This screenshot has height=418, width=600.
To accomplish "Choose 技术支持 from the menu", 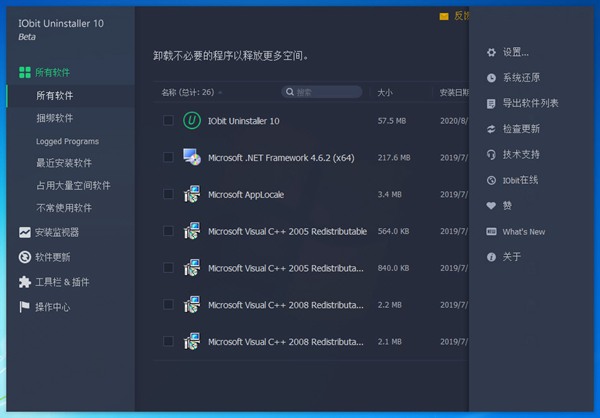I will 521,155.
